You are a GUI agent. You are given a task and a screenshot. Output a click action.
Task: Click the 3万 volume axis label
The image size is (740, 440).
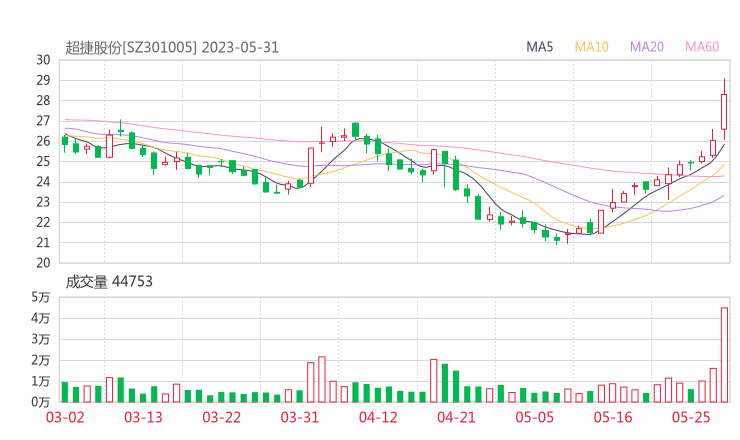coord(41,339)
